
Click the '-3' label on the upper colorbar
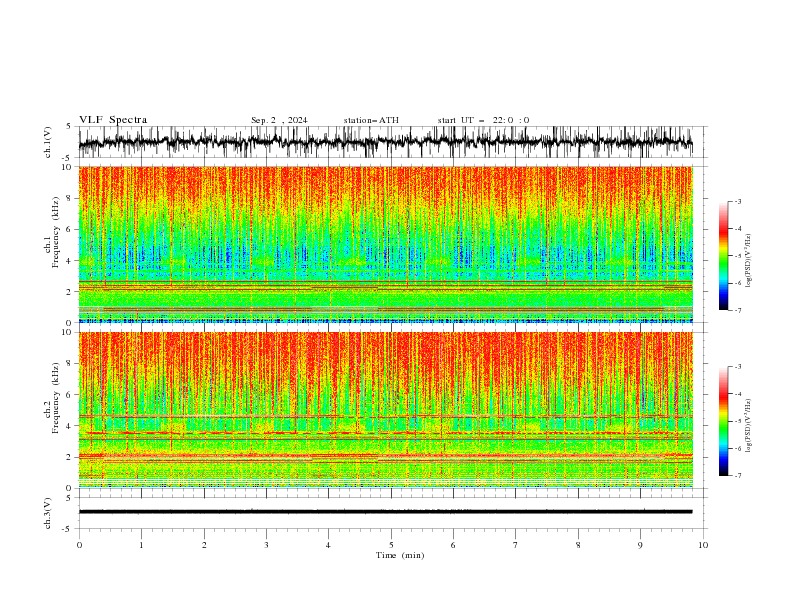click(737, 201)
